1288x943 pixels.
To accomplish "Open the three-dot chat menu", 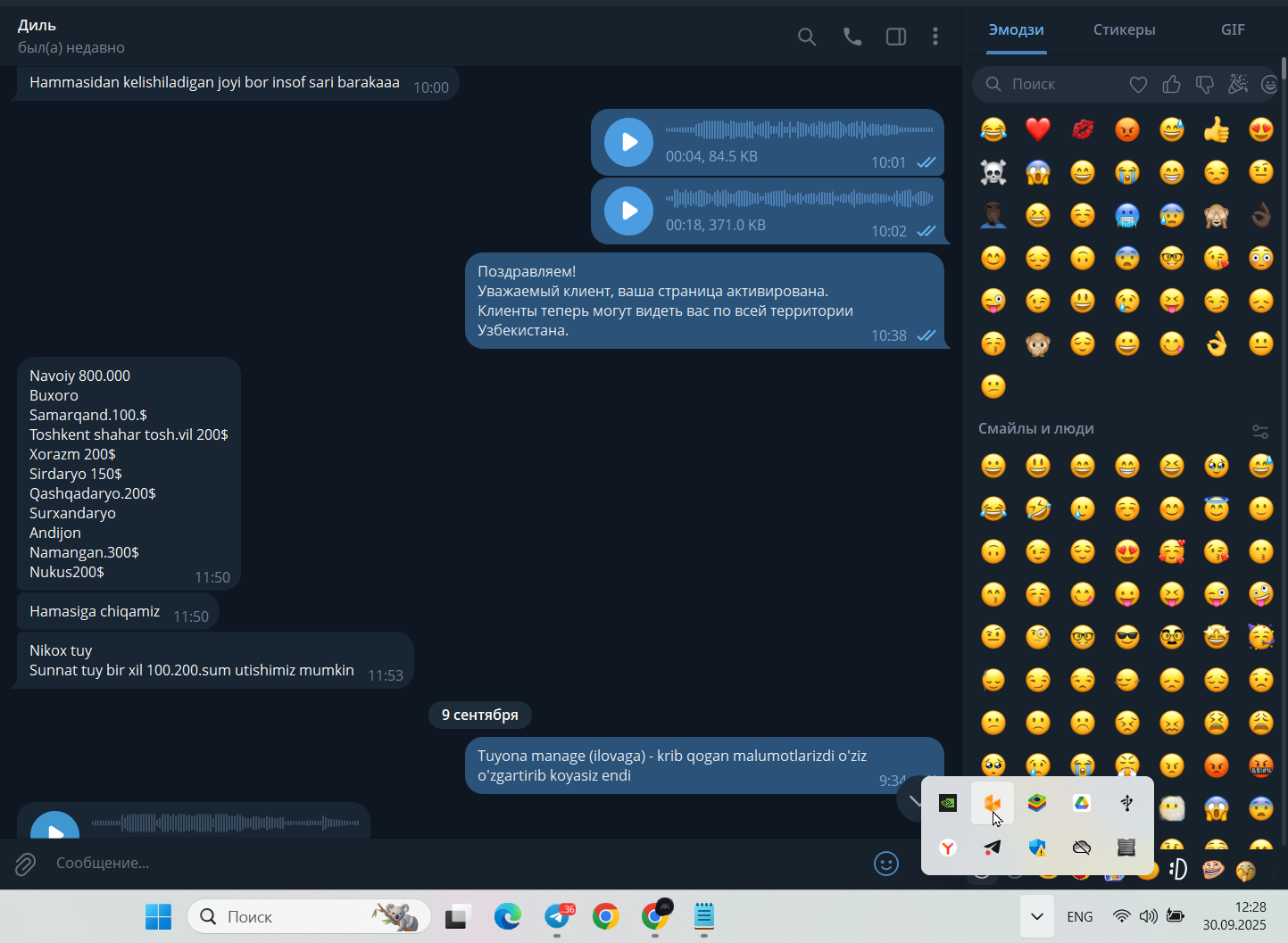I will [x=935, y=37].
